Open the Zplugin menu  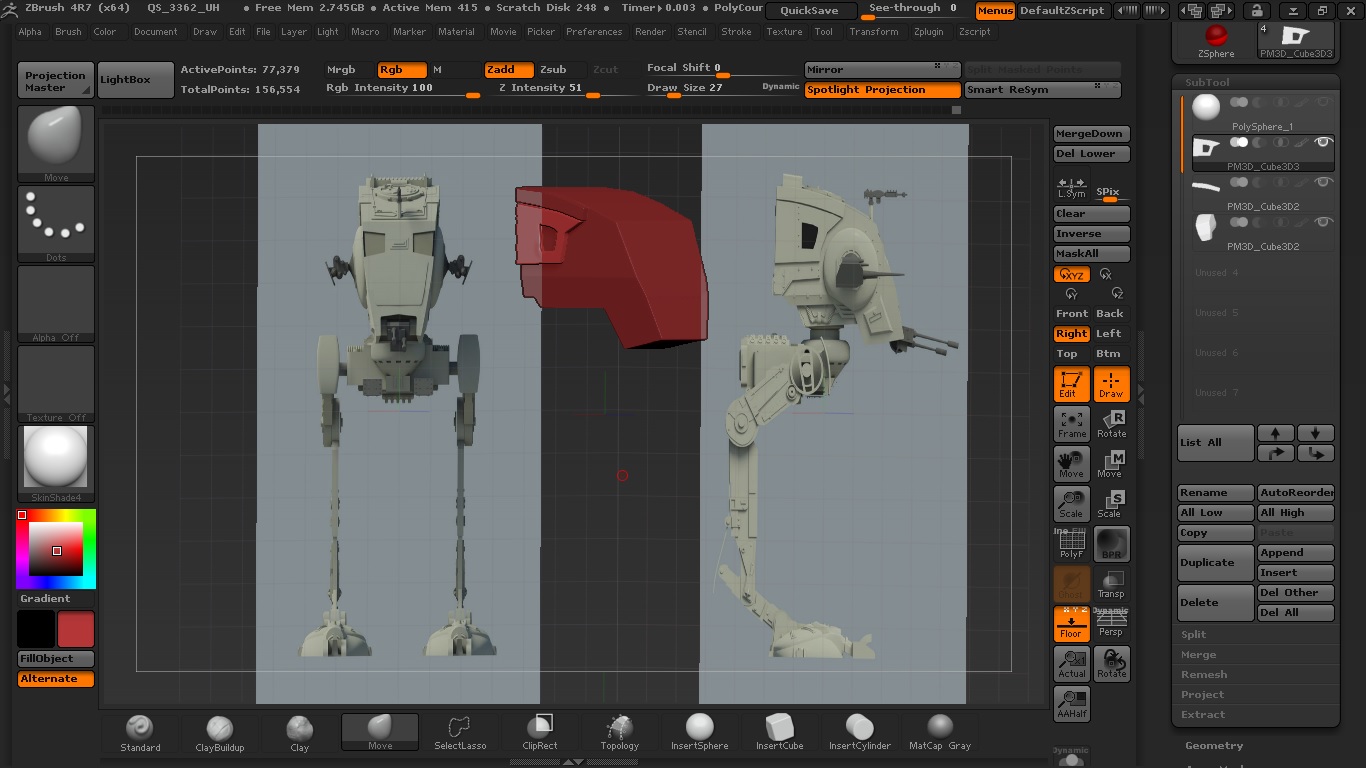point(928,32)
